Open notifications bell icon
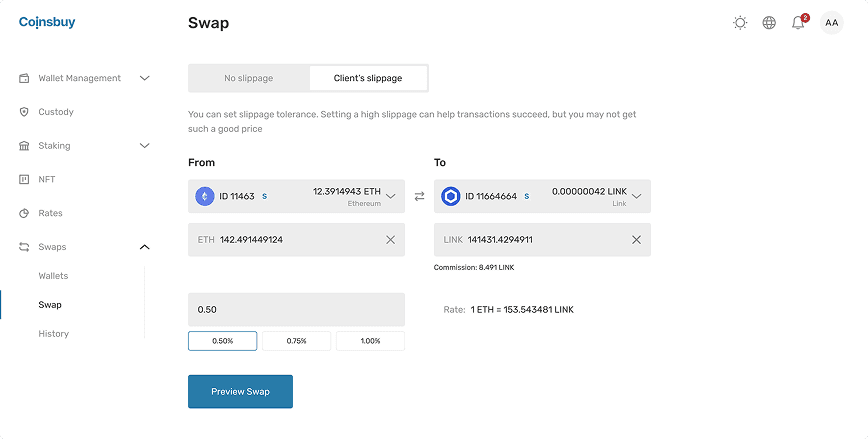This screenshot has height=439, width=868. click(x=799, y=22)
